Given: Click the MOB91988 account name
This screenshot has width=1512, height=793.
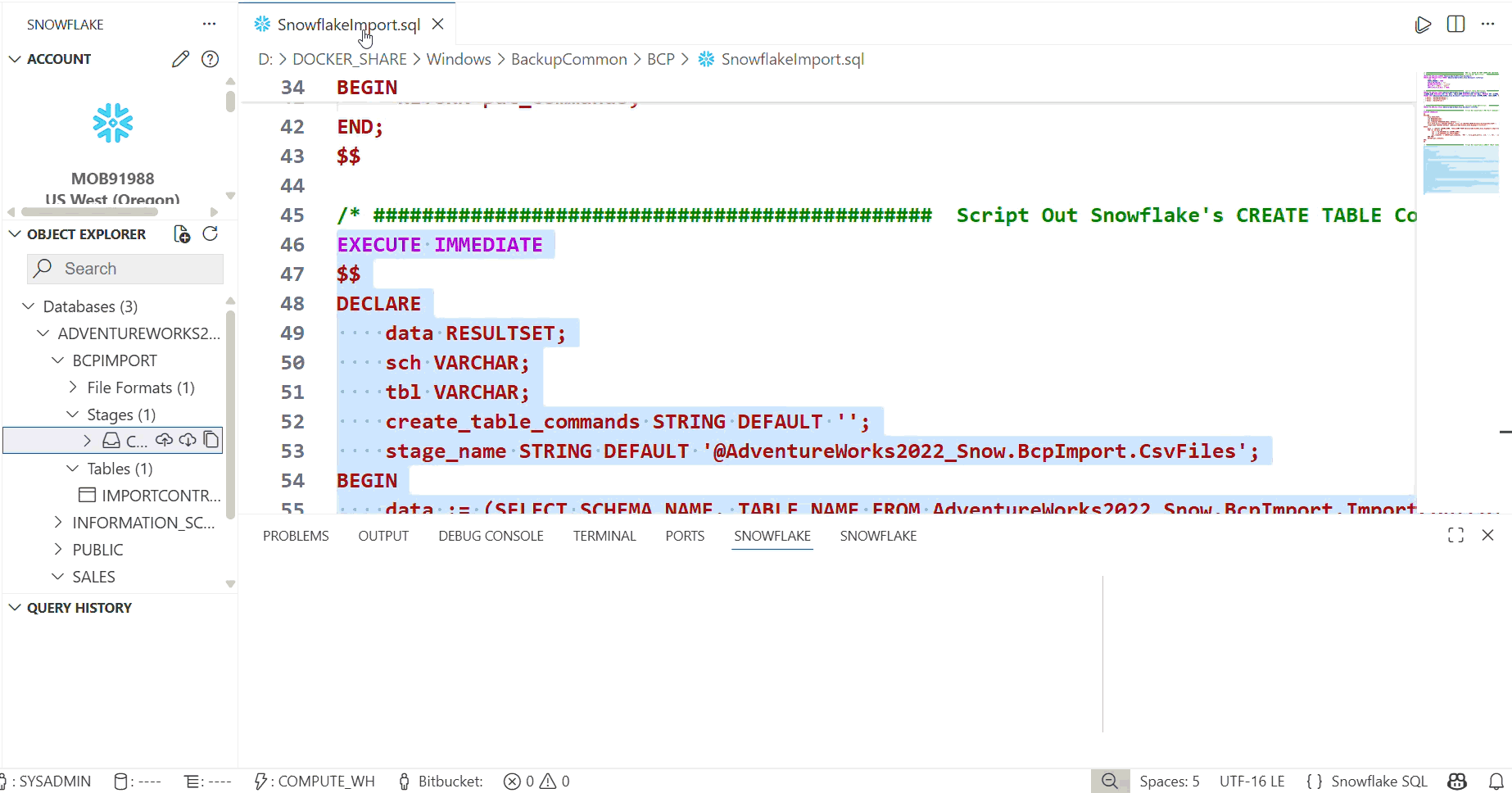Looking at the screenshot, I should 112,179.
